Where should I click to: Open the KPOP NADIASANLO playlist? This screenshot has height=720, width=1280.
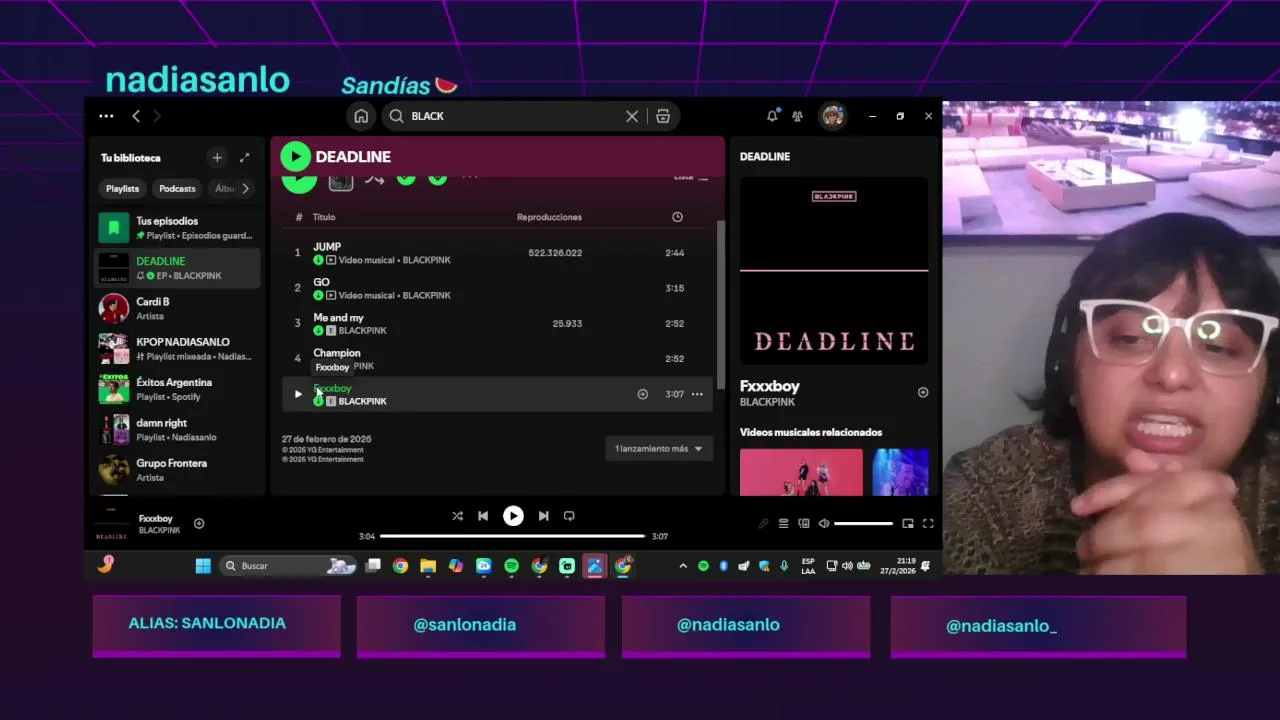(178, 349)
